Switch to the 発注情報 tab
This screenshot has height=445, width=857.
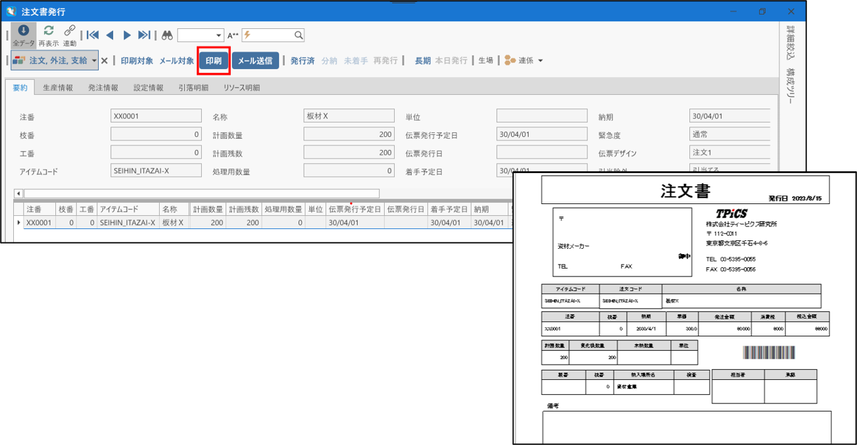pos(103,87)
